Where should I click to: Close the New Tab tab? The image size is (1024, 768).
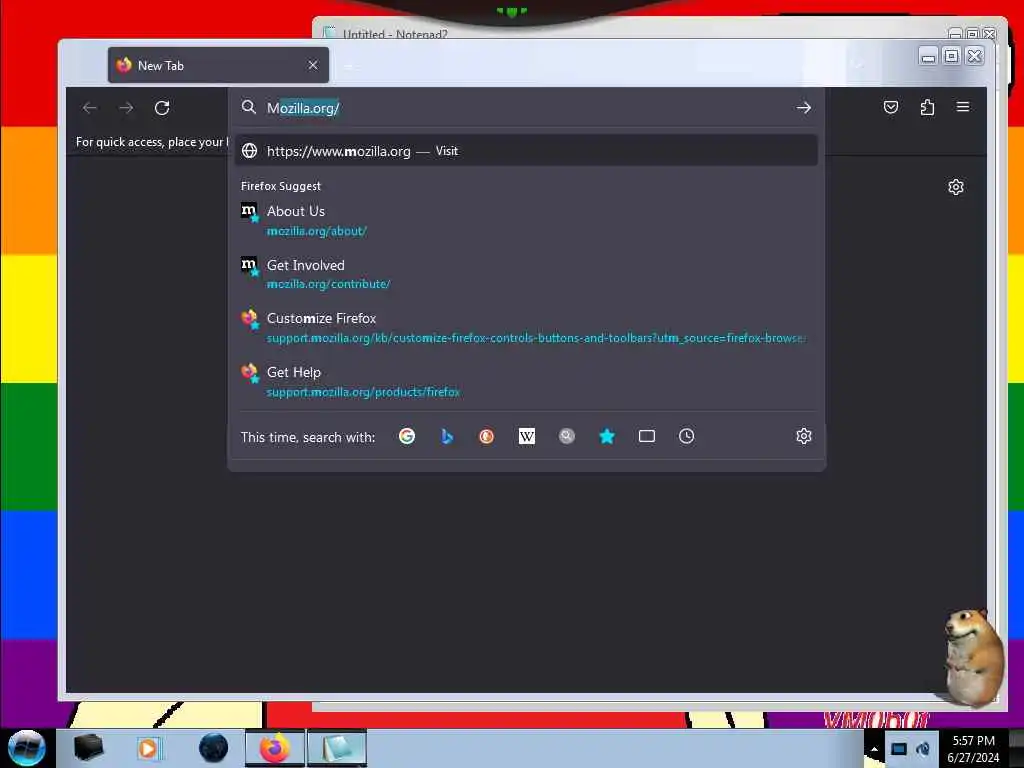point(313,65)
